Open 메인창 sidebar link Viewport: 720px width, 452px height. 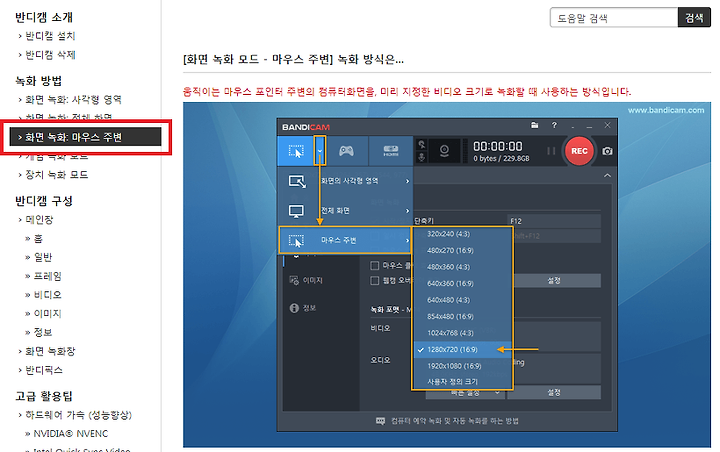pos(39,220)
